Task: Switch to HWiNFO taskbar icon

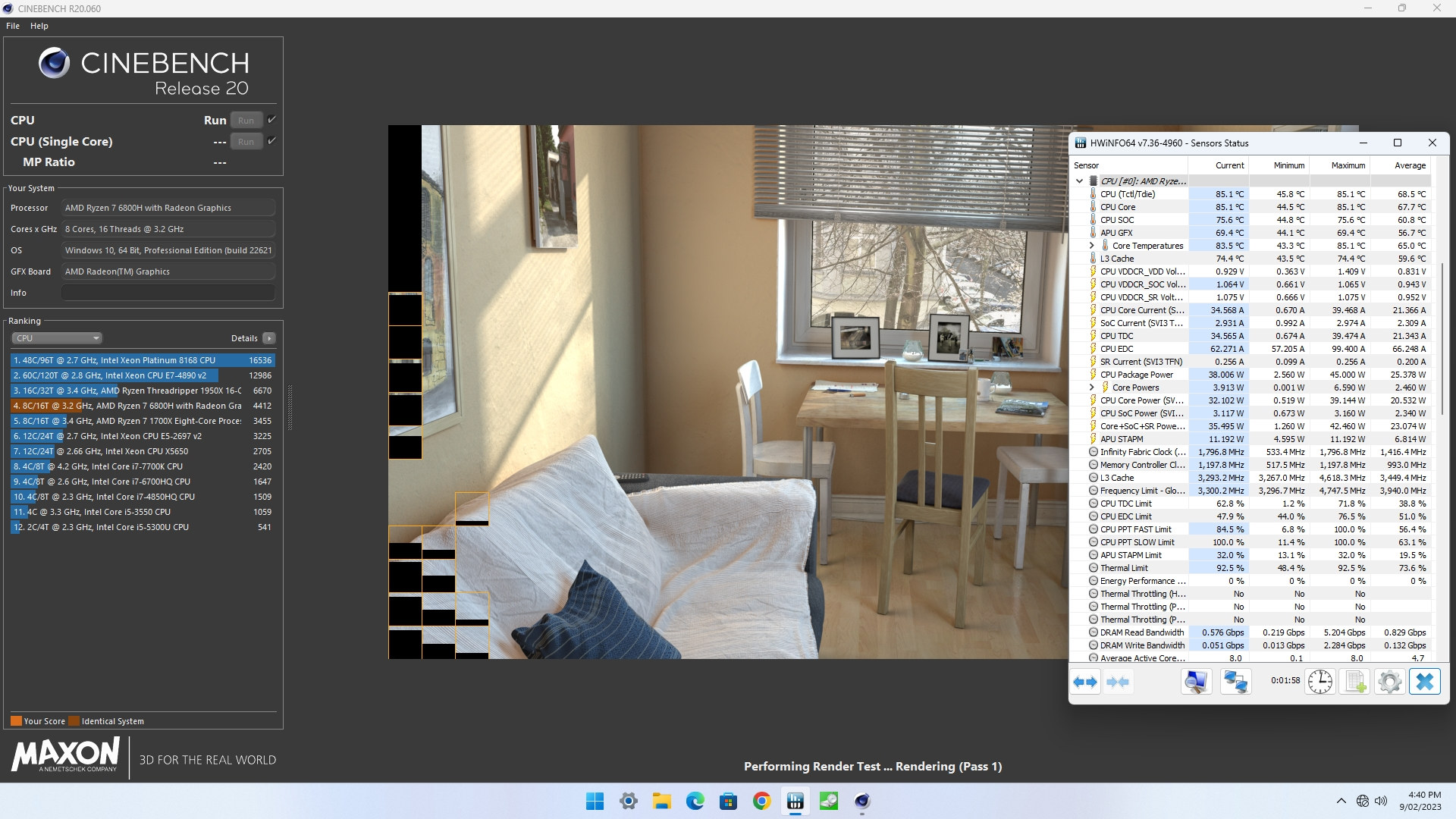Action: 795,801
